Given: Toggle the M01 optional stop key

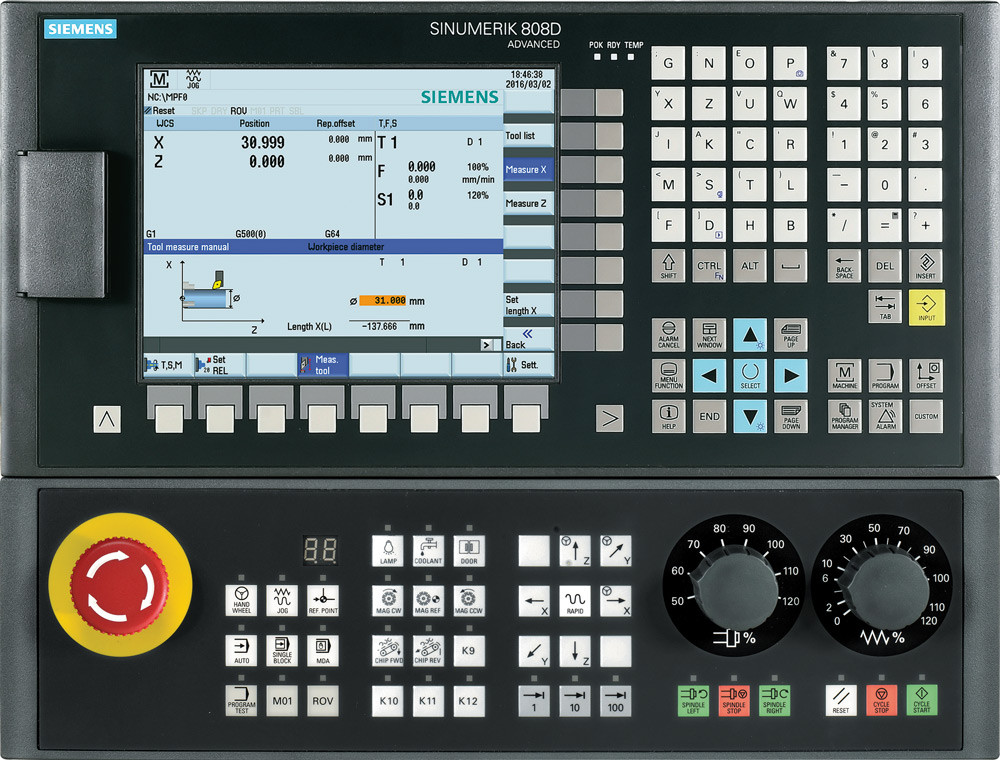Looking at the screenshot, I should [282, 701].
